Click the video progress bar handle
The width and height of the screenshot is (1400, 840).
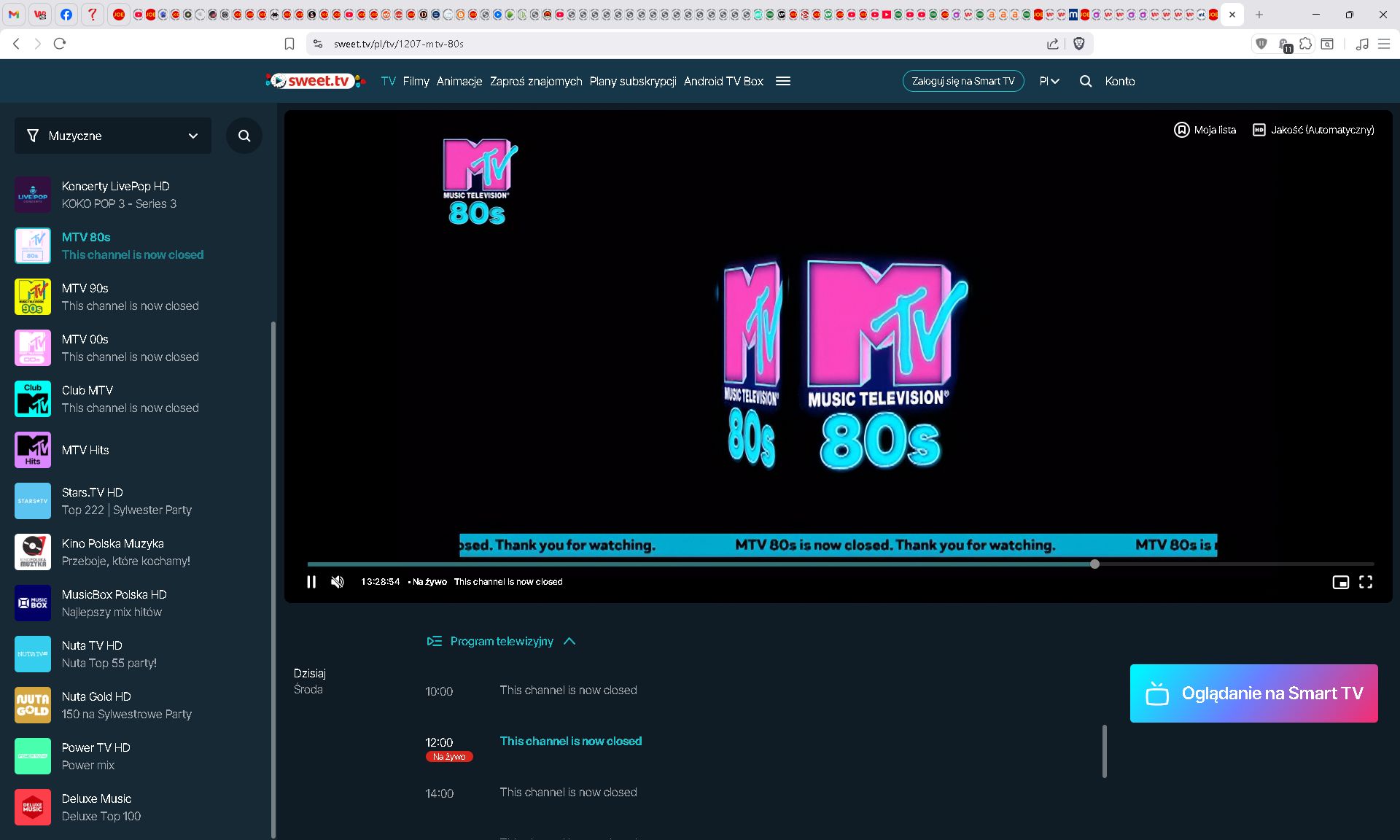coord(1094,564)
